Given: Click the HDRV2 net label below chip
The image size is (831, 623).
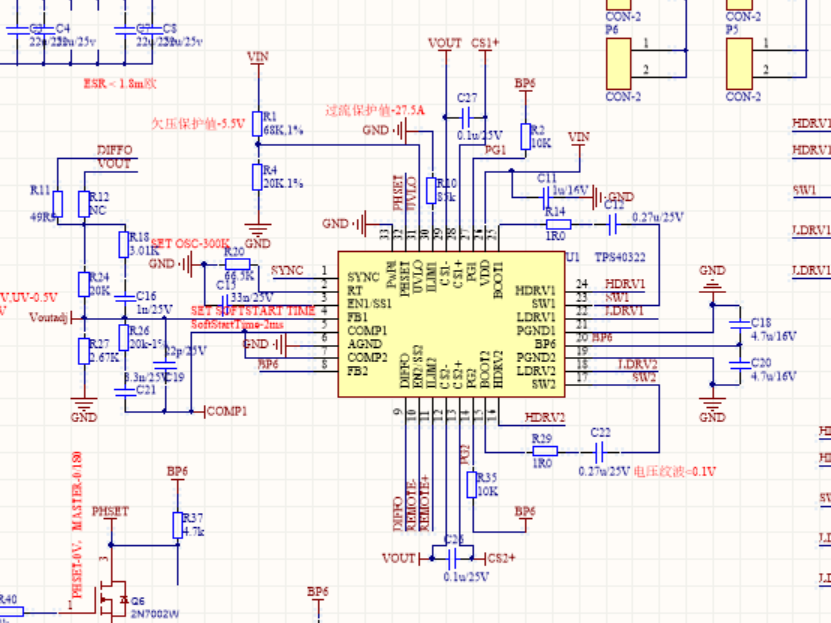Looking at the screenshot, I should pos(545,417).
